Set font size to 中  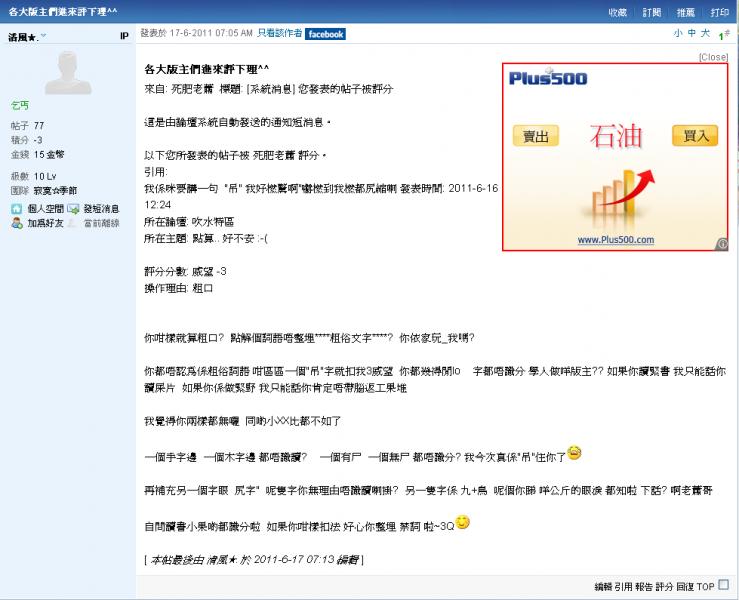(x=691, y=33)
